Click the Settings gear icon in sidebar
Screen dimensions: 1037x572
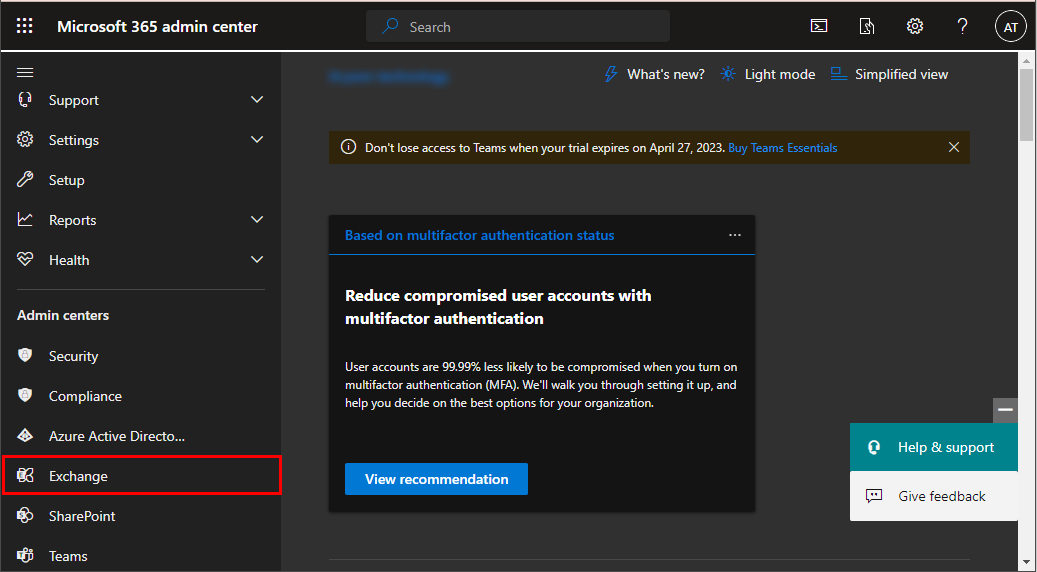pos(25,140)
